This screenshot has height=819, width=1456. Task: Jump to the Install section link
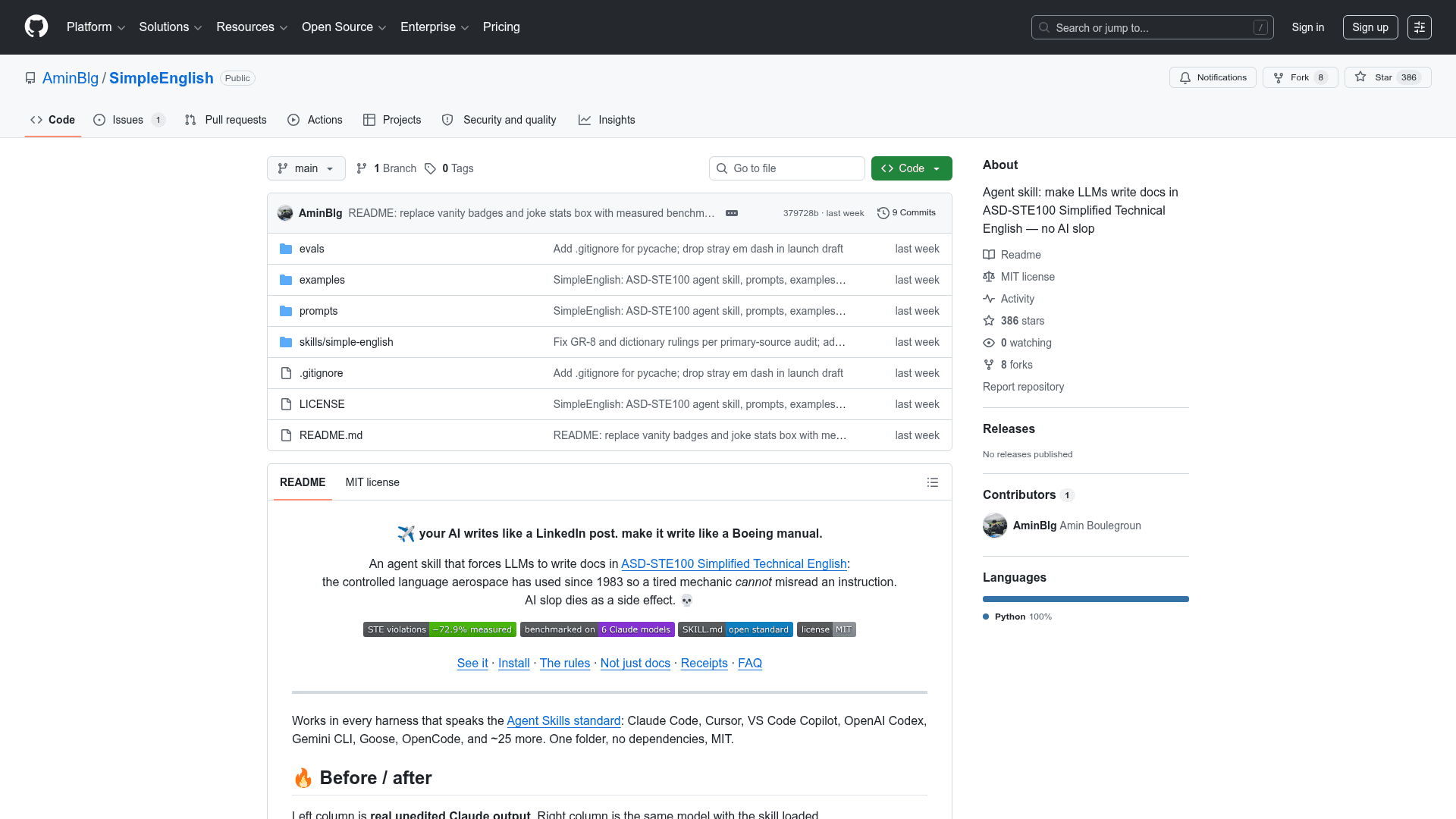pyautogui.click(x=514, y=664)
